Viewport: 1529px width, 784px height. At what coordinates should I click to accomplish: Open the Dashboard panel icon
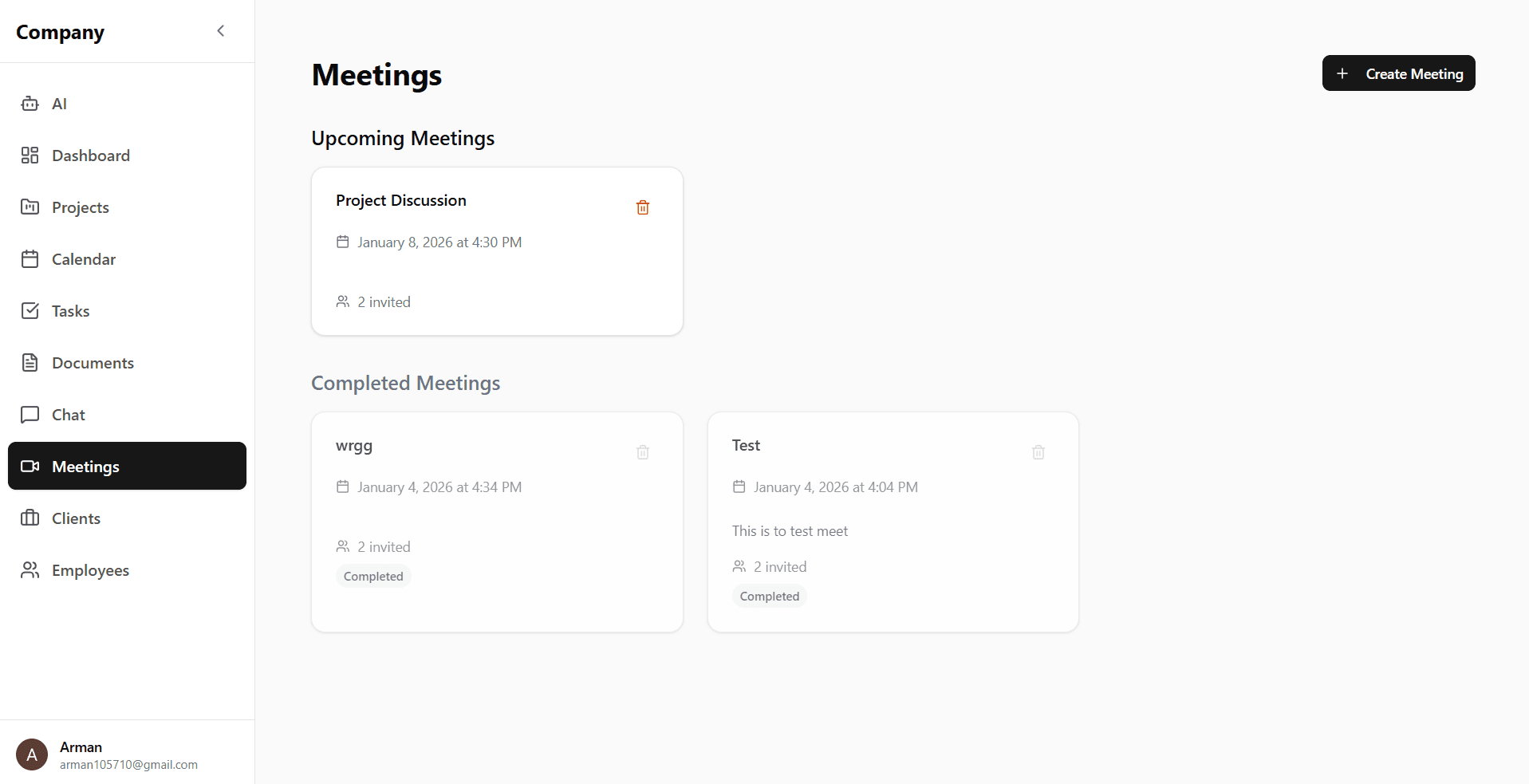(30, 155)
